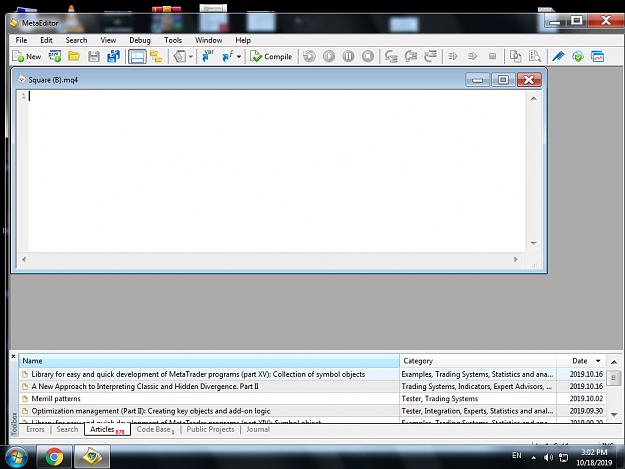
Task: Click the Styler icon in the toolbar
Action: [180, 57]
